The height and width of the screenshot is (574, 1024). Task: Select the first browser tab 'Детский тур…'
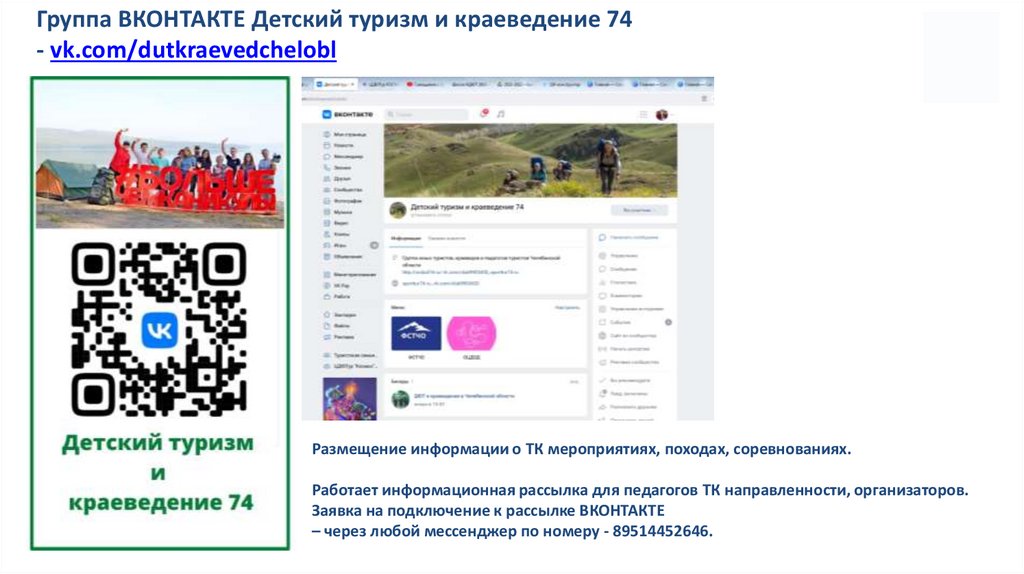336,84
